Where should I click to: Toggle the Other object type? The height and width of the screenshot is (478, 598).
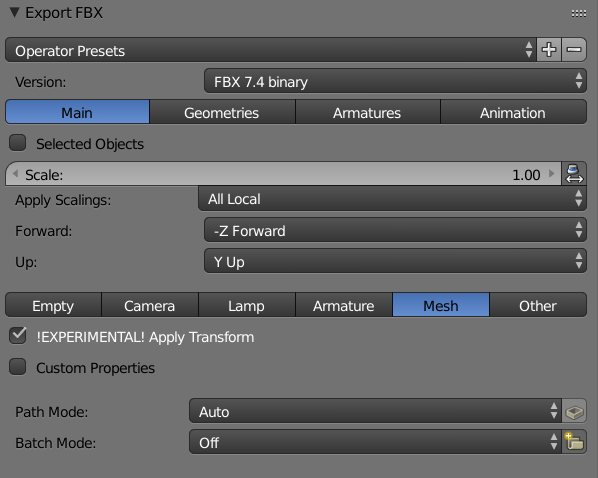(538, 305)
